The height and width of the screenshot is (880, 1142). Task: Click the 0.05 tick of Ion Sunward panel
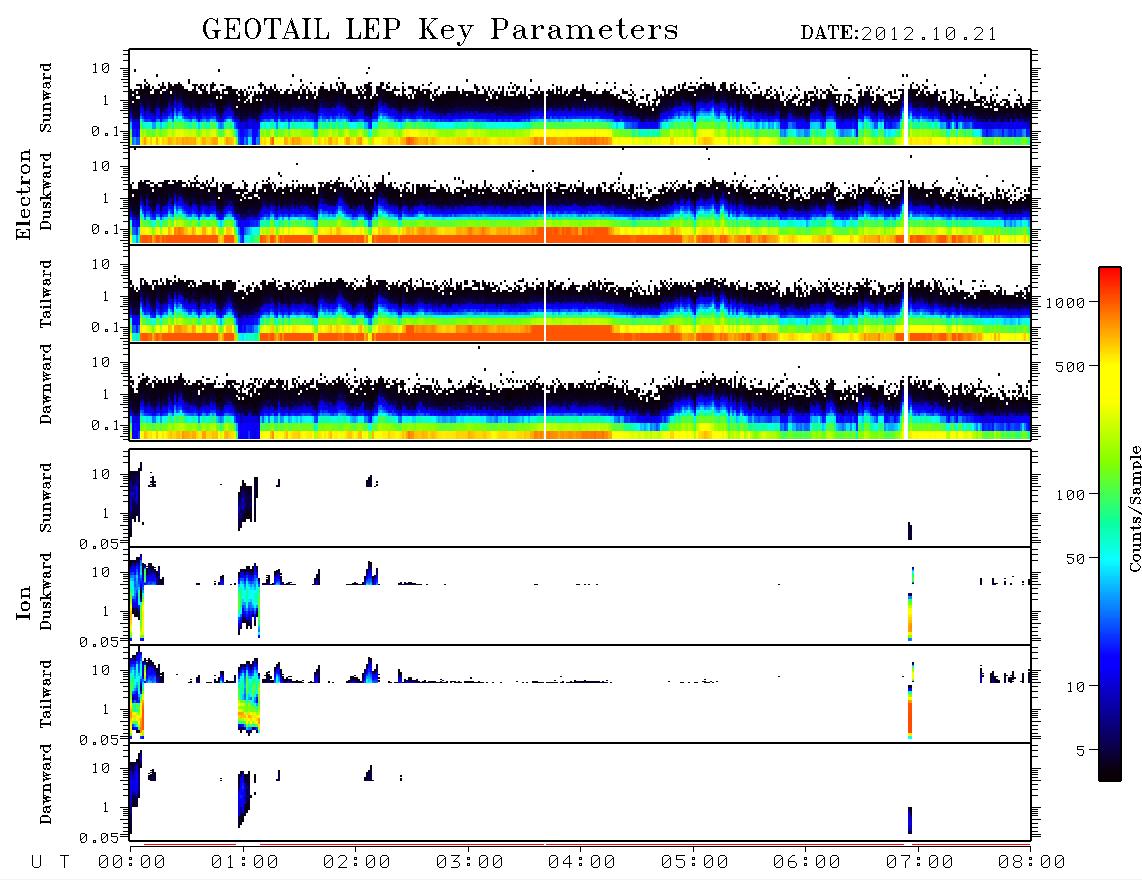pyautogui.click(x=98, y=544)
